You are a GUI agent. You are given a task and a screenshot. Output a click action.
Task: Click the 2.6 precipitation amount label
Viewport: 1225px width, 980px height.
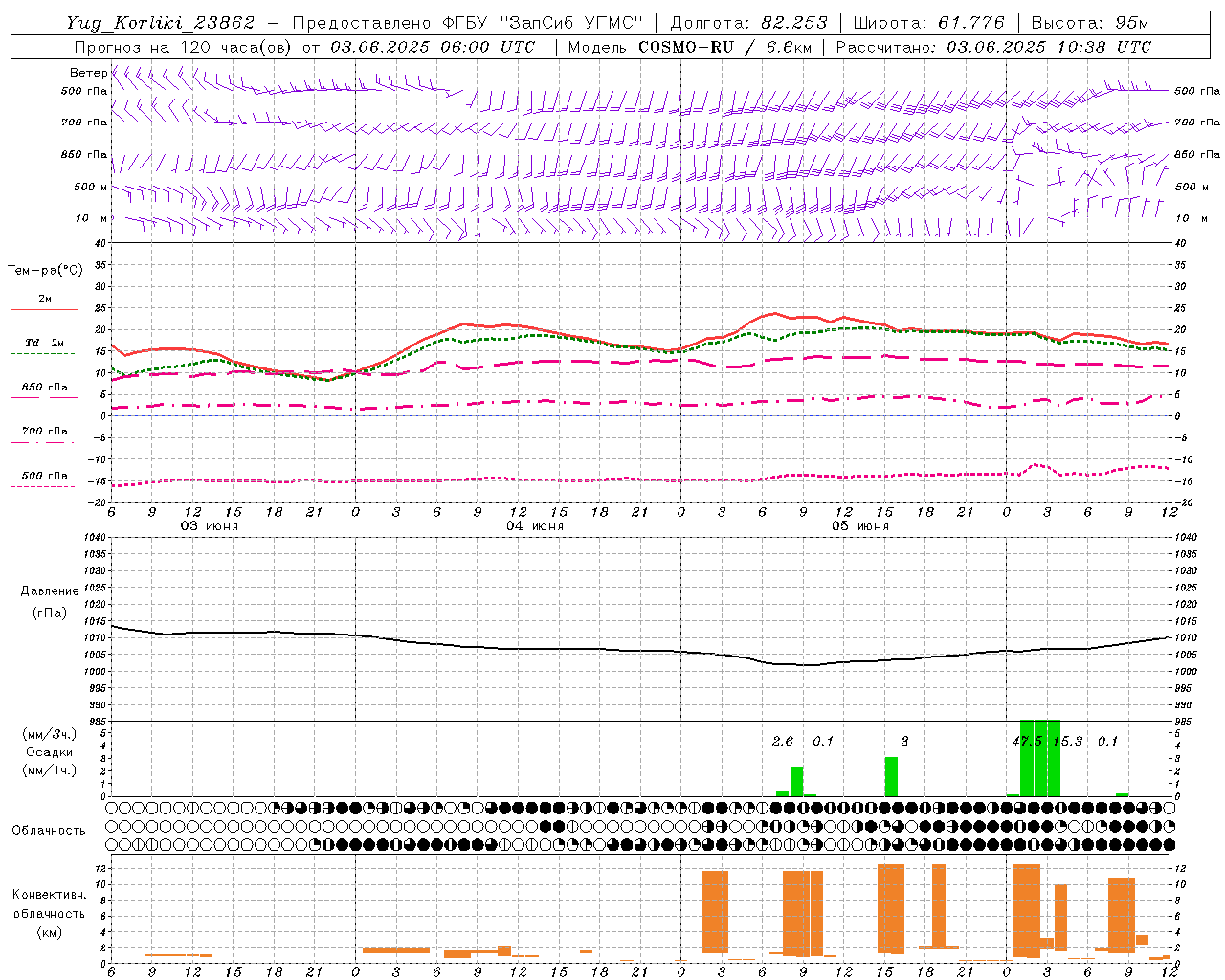click(x=783, y=741)
